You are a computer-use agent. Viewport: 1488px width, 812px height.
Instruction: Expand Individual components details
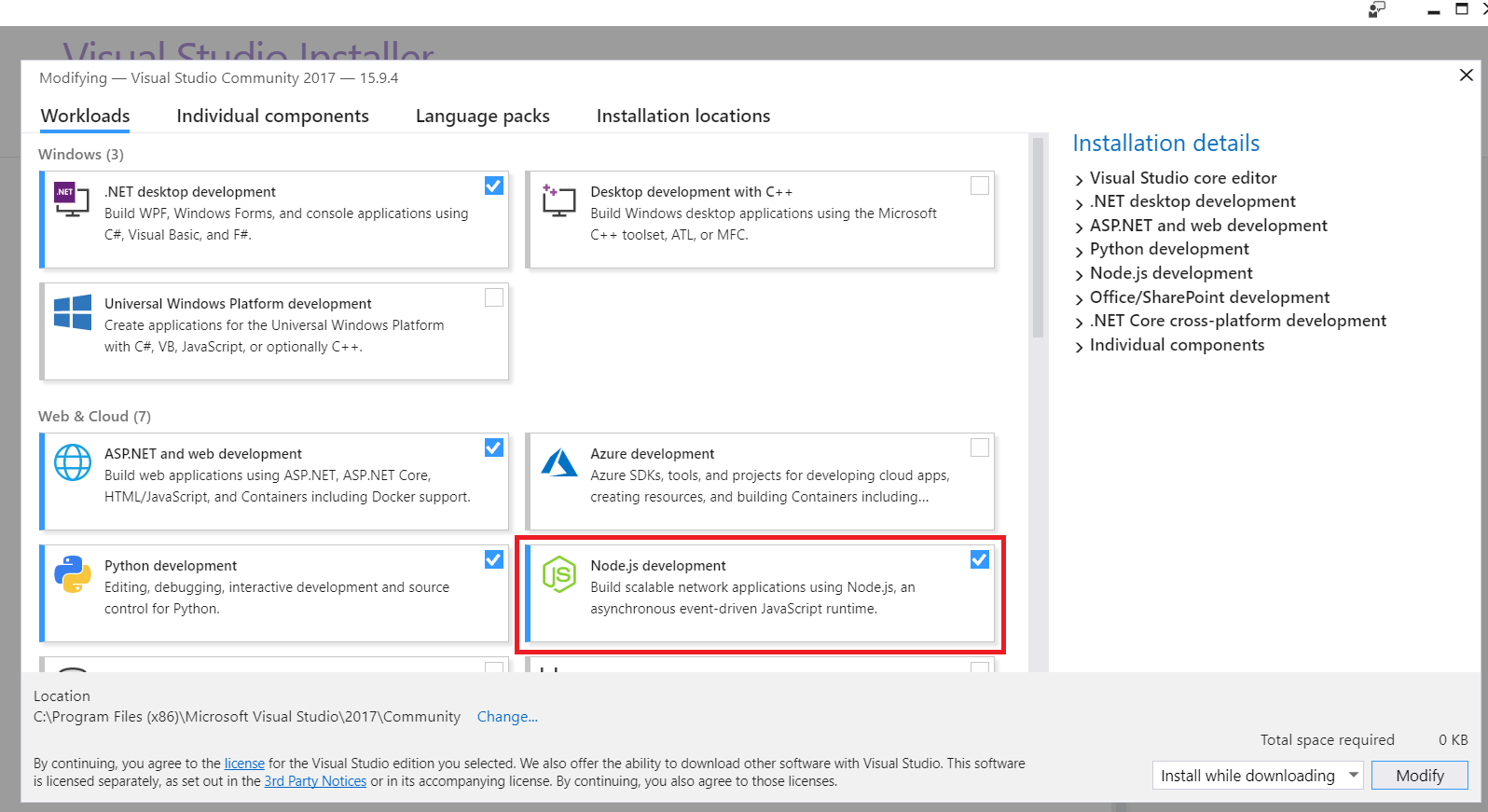(x=1079, y=347)
